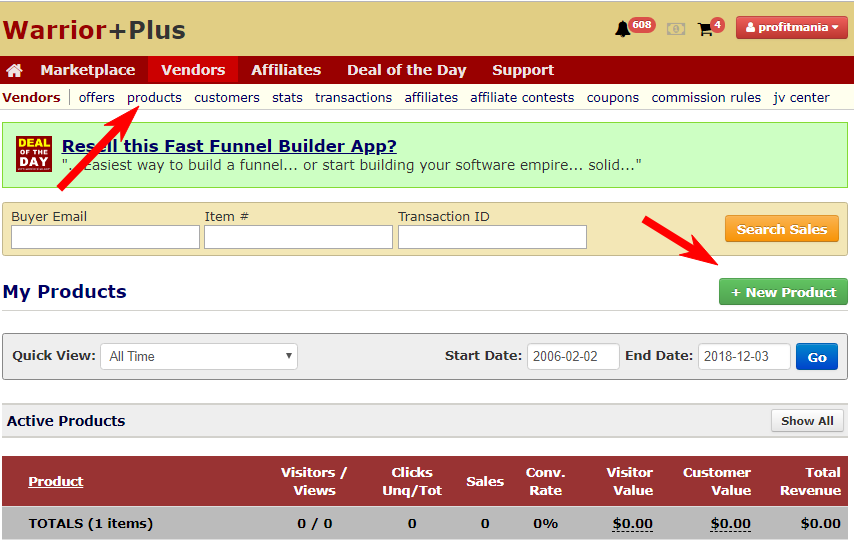Open Resell this Fast Funnel Builder App link
This screenshot has height=540, width=854.
click(229, 146)
